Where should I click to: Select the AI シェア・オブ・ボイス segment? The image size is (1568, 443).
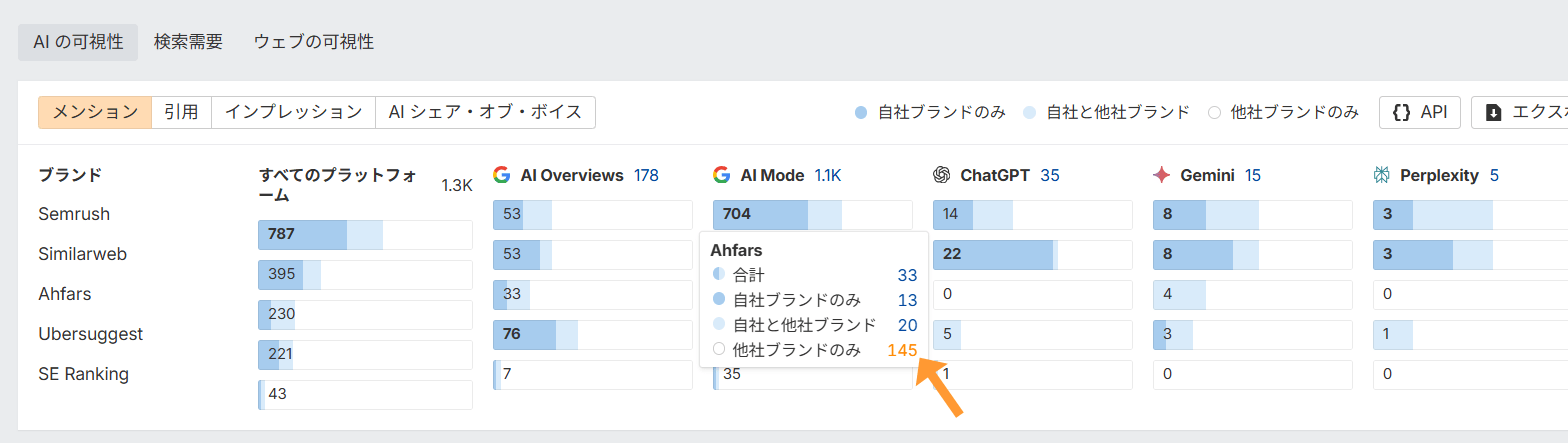click(485, 112)
